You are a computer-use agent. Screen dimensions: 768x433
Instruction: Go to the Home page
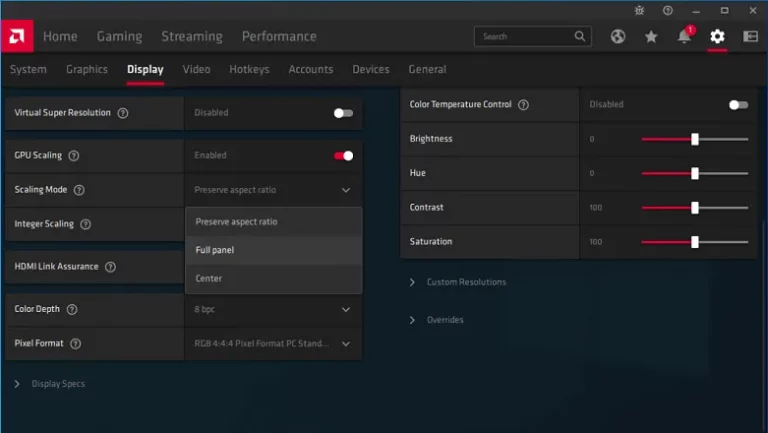coord(60,36)
